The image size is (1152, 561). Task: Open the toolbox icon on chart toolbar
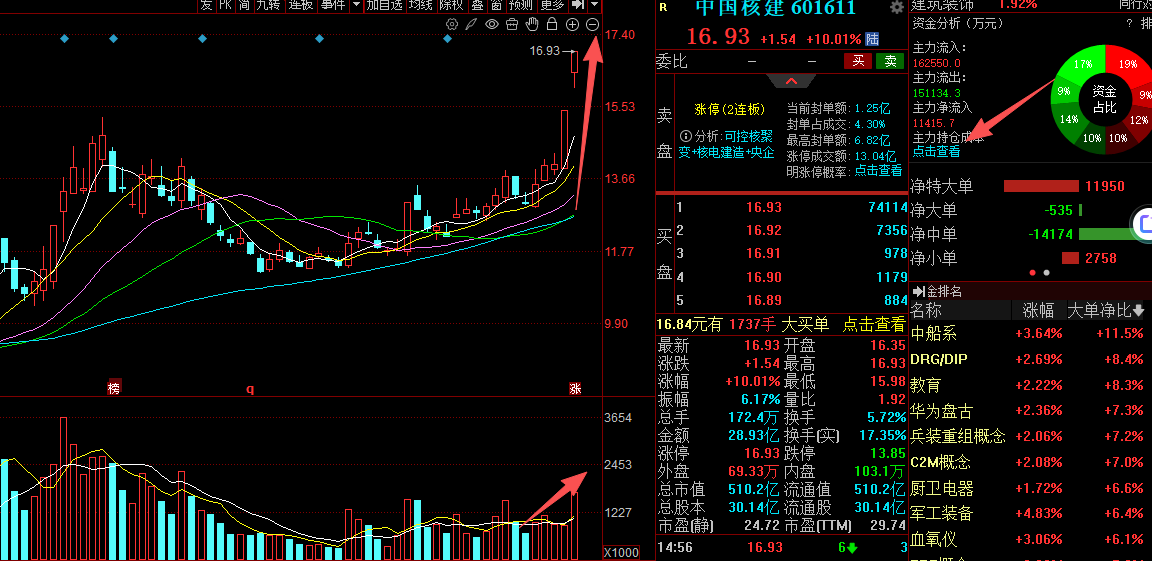(x=512, y=25)
